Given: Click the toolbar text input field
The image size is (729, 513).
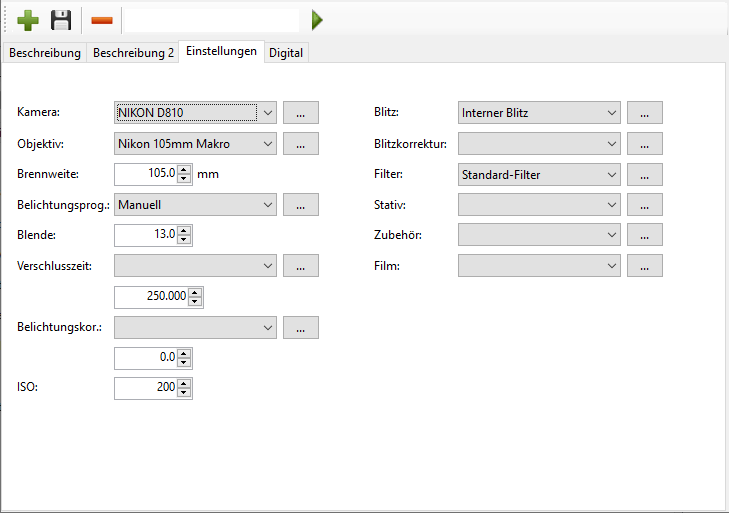Looking at the screenshot, I should 210,20.
